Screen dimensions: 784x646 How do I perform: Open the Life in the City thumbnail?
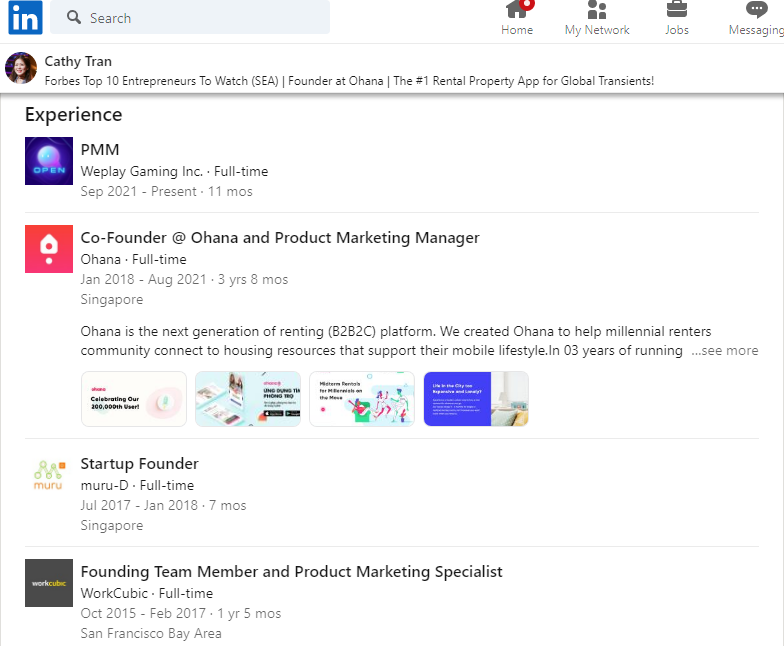476,399
